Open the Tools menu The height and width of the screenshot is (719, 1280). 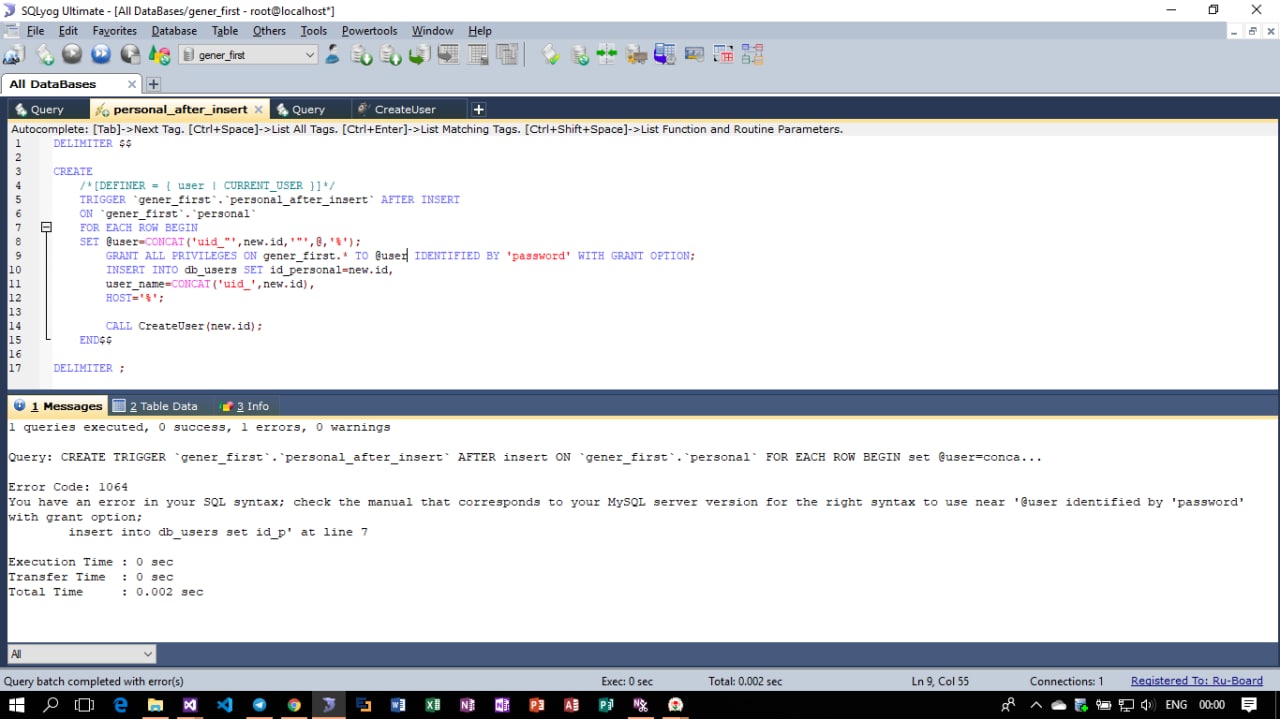click(314, 31)
